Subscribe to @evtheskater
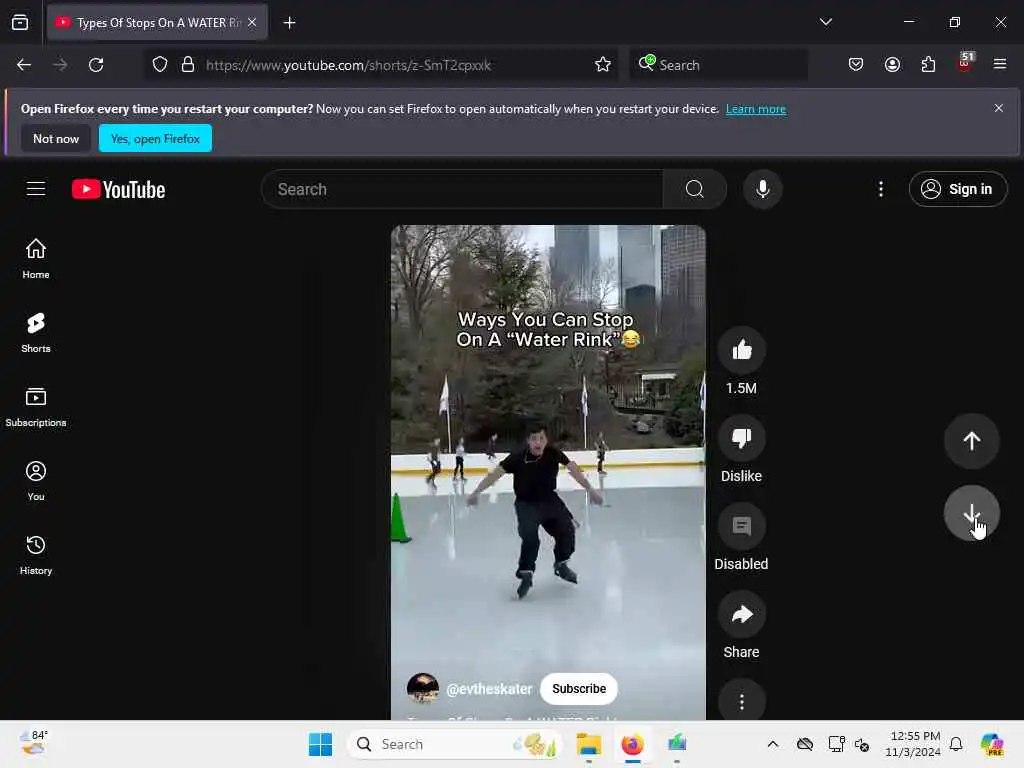The height and width of the screenshot is (768, 1024). (579, 689)
